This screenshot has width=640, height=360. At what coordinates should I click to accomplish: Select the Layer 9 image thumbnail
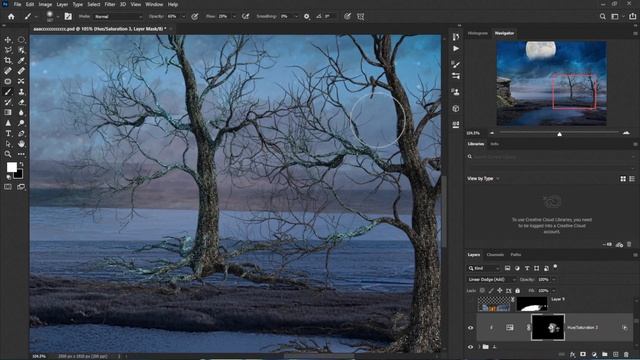coord(494,304)
